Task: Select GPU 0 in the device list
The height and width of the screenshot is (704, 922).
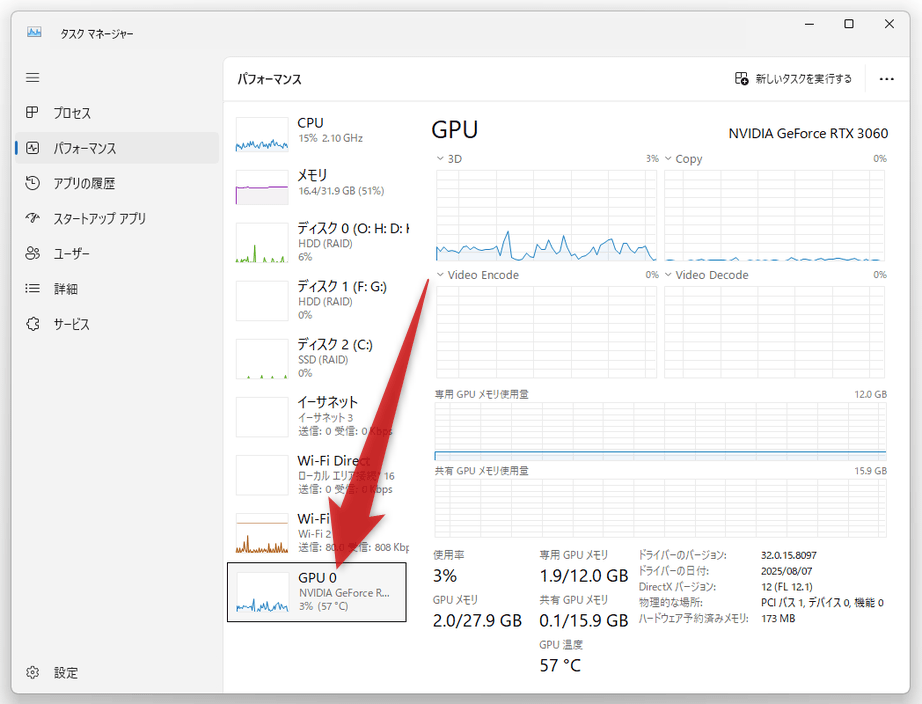Action: (316, 592)
